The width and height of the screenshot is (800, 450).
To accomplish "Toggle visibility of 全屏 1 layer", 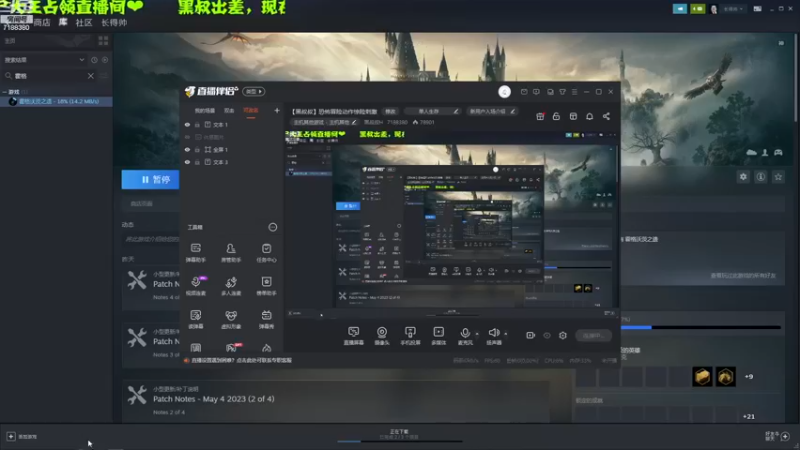I will pos(187,149).
